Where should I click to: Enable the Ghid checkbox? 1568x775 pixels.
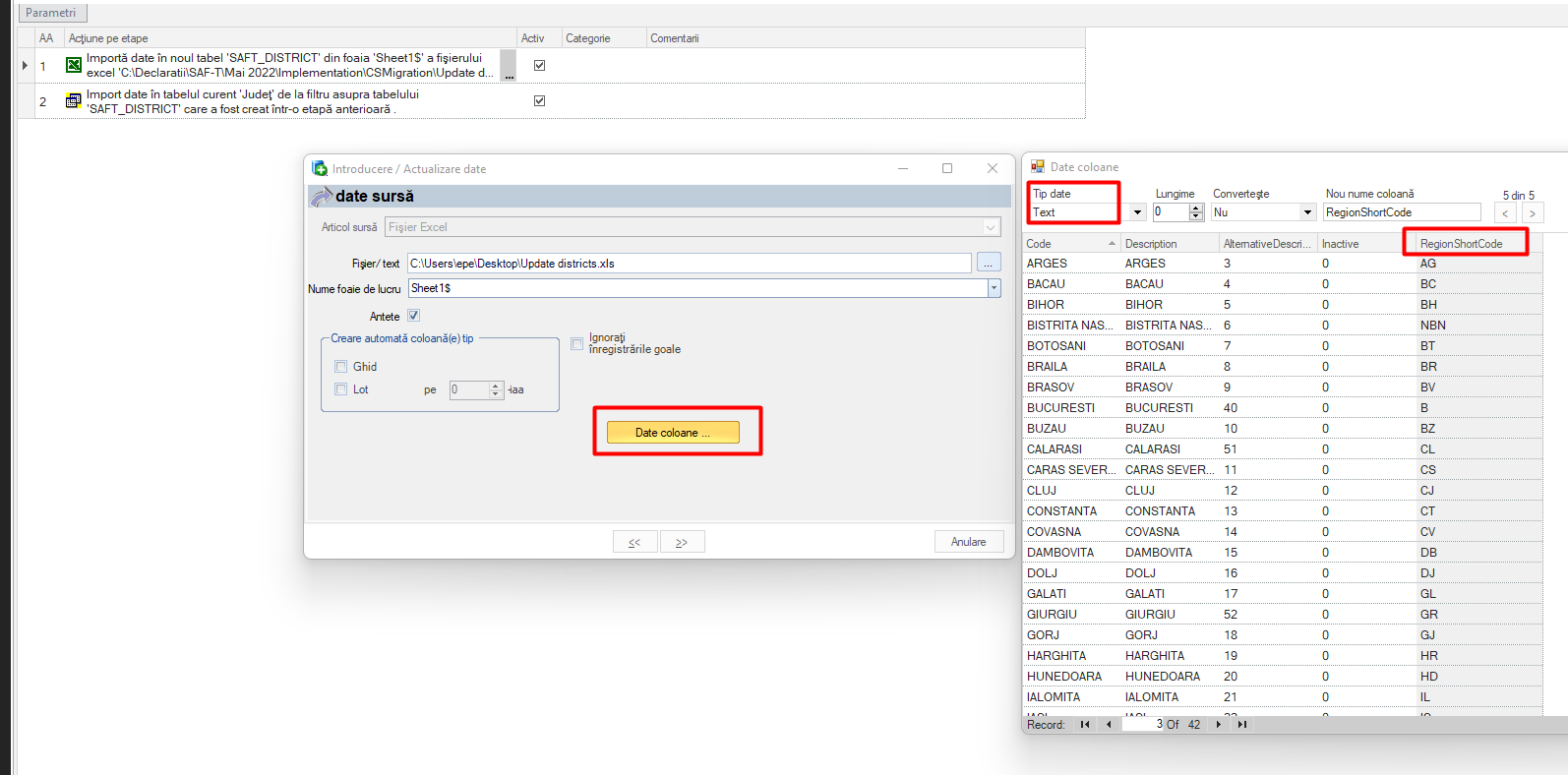coord(341,367)
